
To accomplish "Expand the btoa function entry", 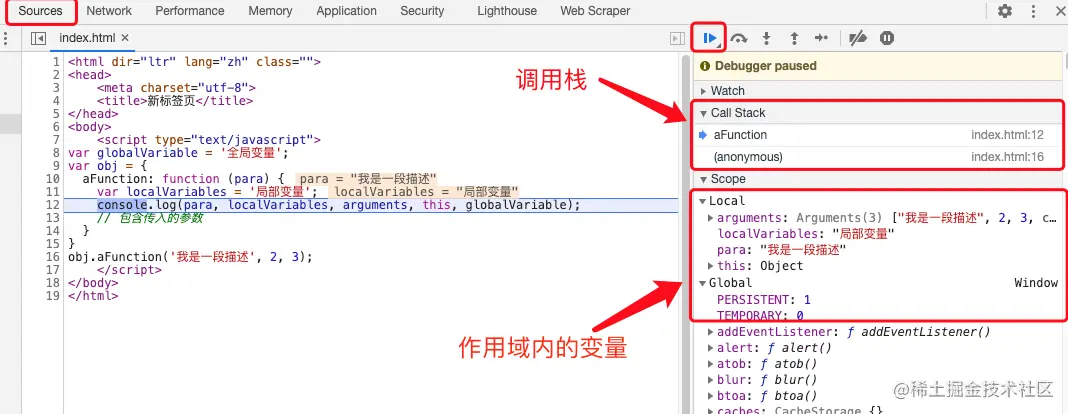I will tap(711, 396).
